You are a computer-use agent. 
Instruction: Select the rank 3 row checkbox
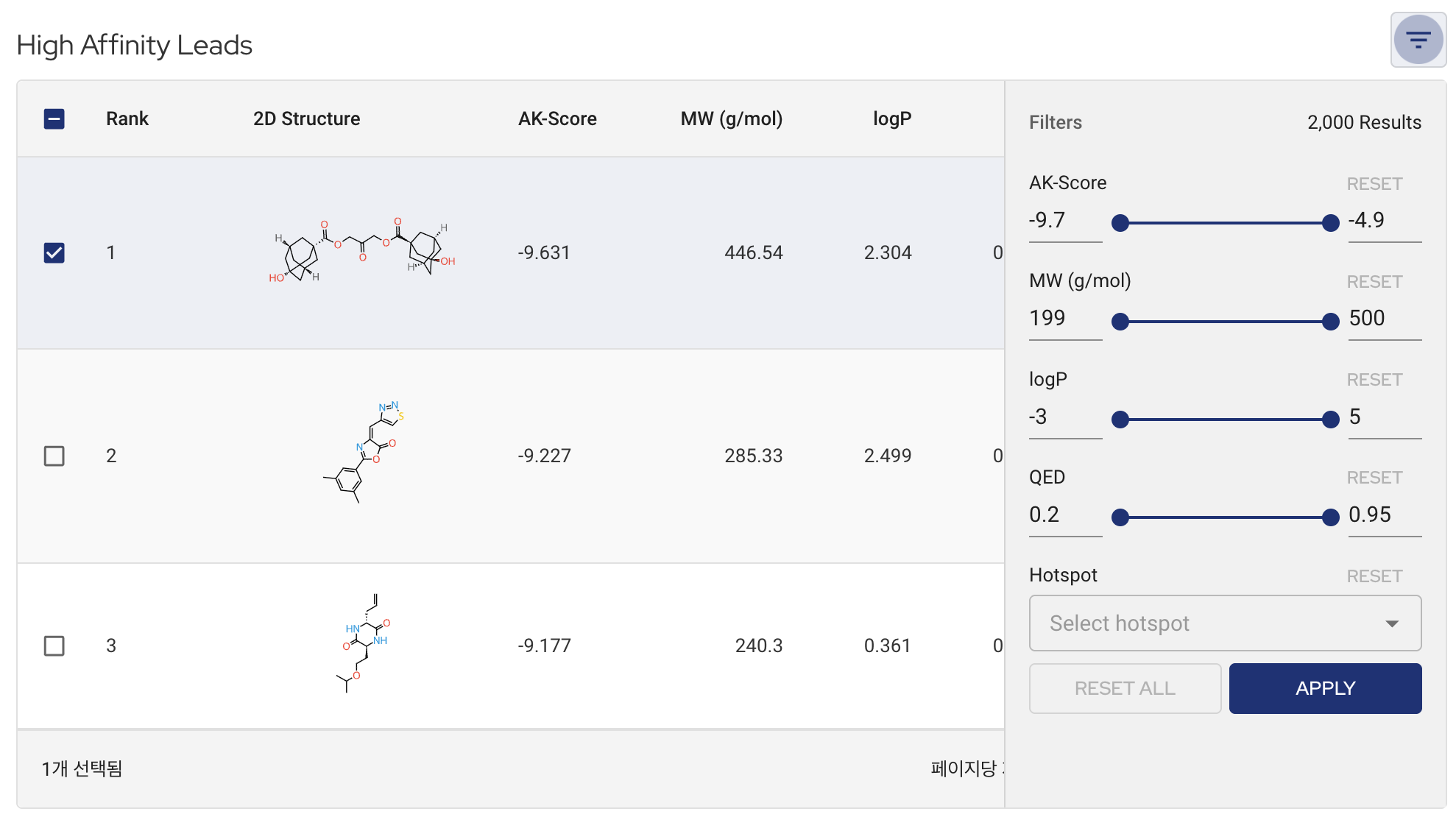(x=54, y=646)
